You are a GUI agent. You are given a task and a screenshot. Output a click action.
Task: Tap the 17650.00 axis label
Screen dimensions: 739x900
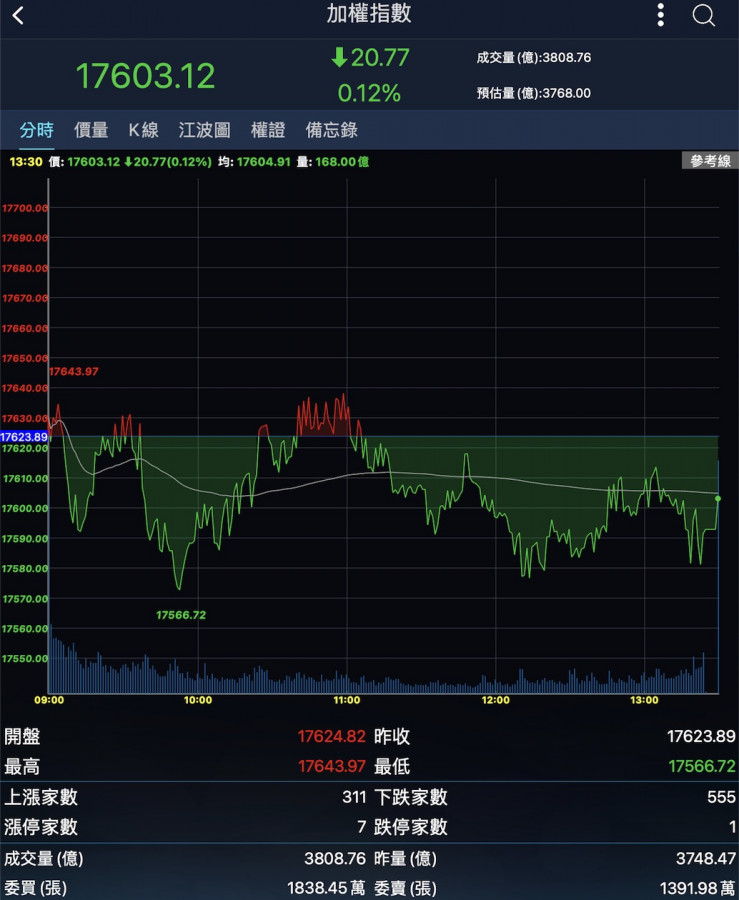pos(25,358)
